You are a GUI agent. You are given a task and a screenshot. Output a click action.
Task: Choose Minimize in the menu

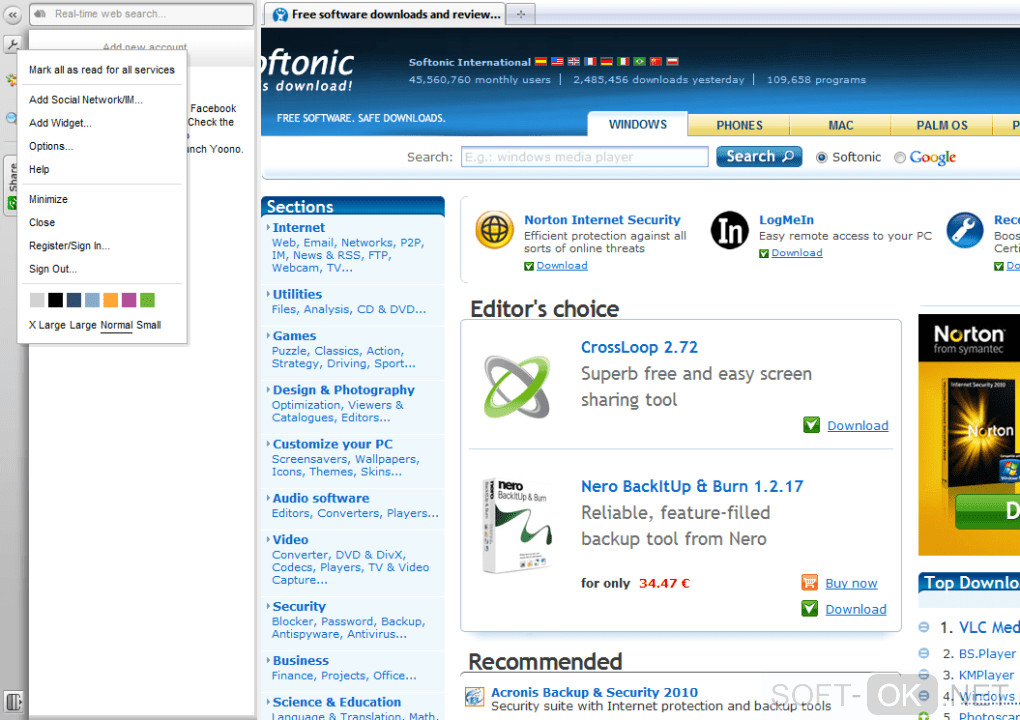point(48,199)
